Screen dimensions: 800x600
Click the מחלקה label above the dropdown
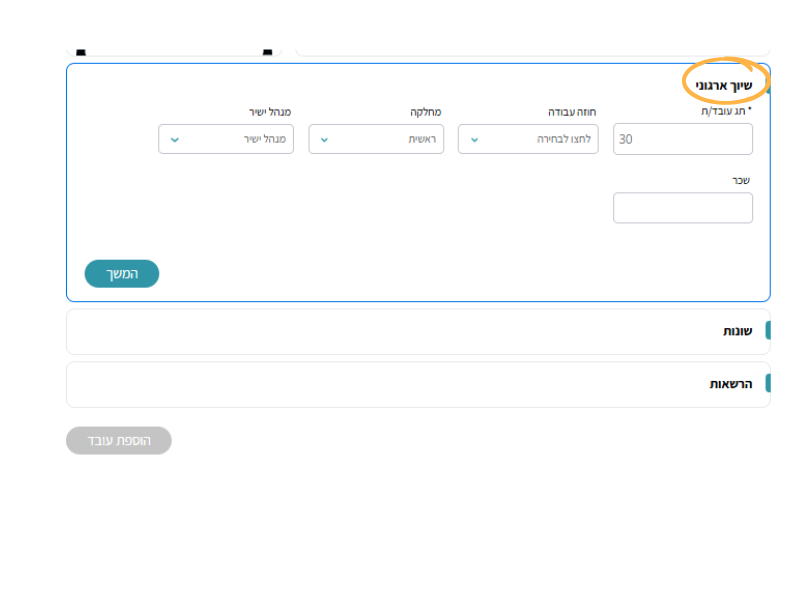[x=426, y=112]
